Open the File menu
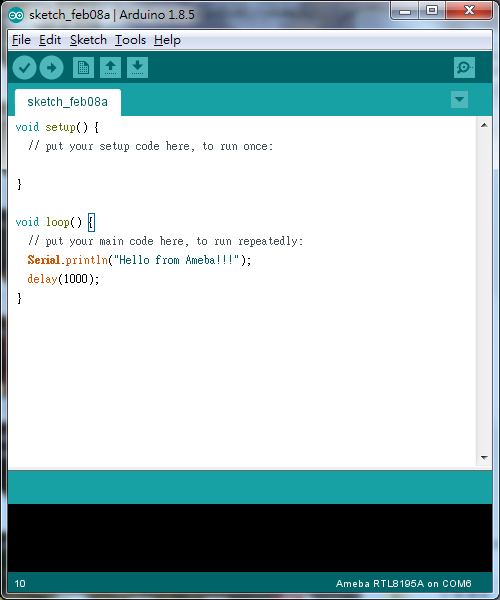The height and width of the screenshot is (600, 500). [x=21, y=40]
